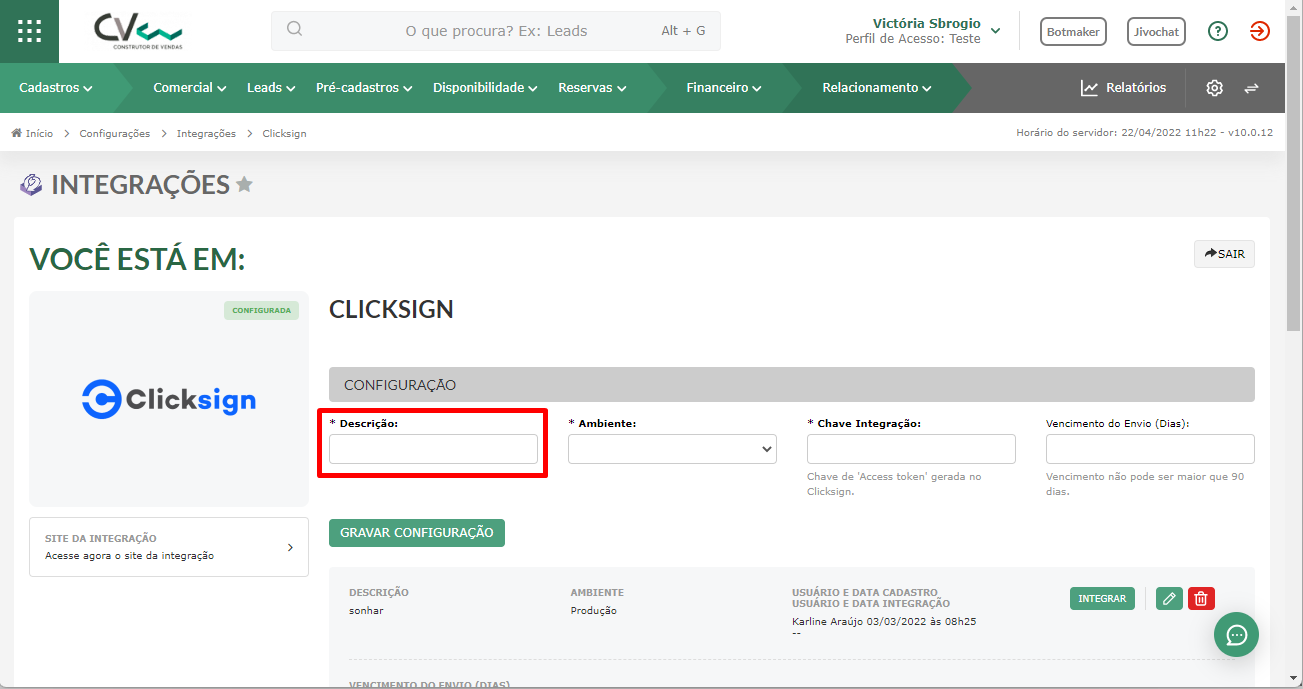Open the Comercial menu
Image resolution: width=1303 pixels, height=689 pixels.
point(190,88)
